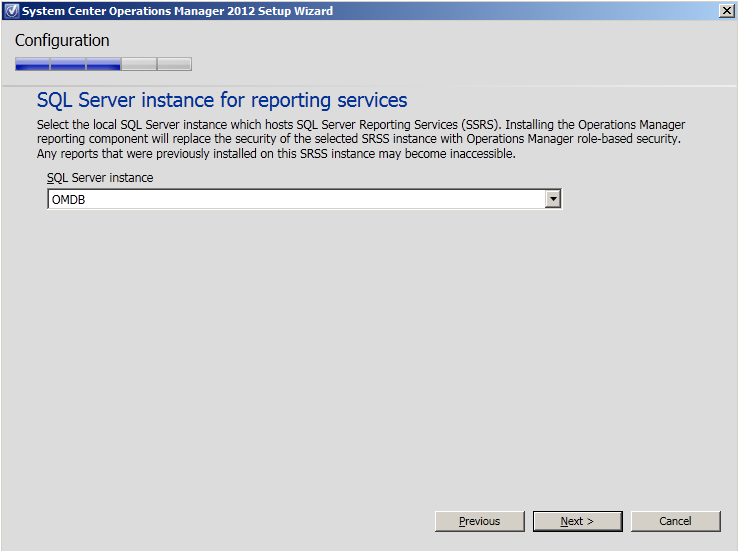Click the 'Configuration' title text

(62, 40)
